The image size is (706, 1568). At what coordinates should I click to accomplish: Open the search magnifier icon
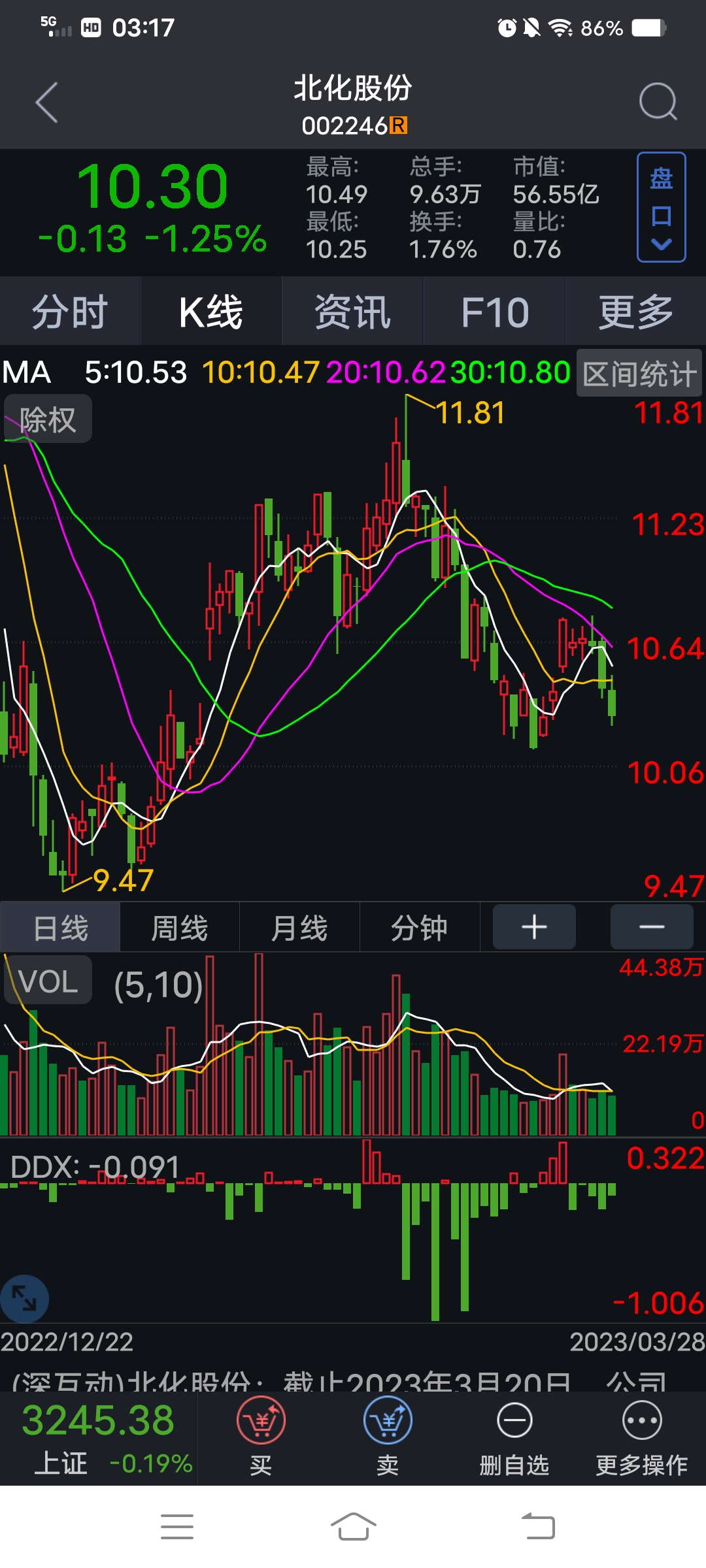coord(658,101)
